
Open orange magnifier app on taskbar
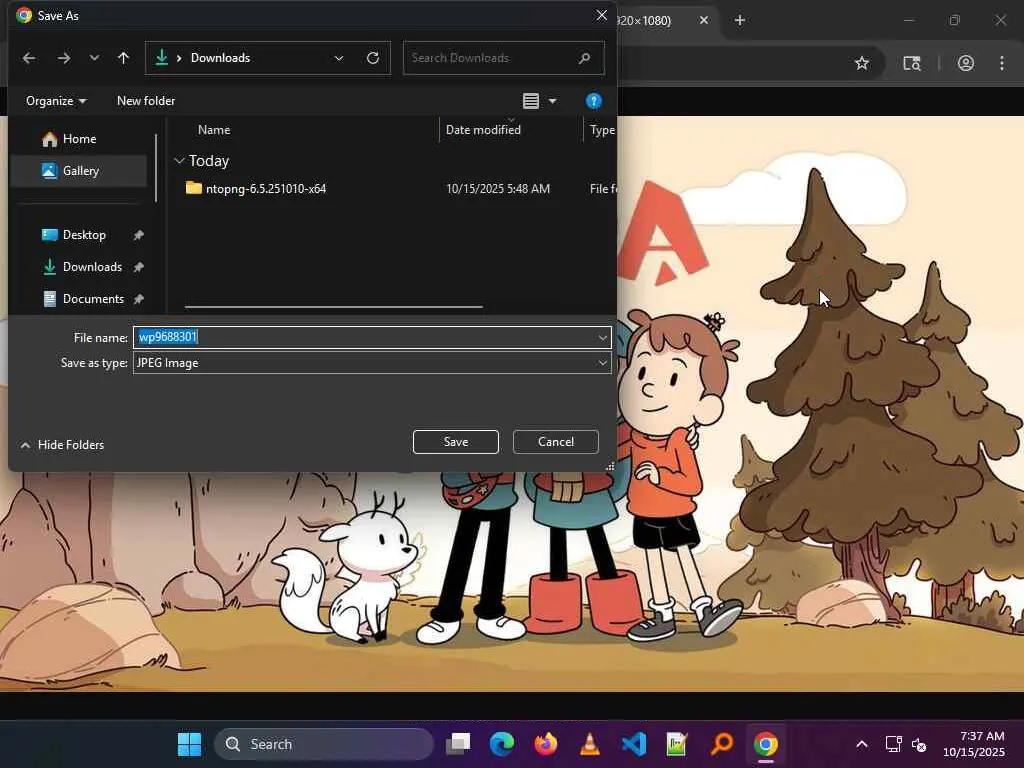pyautogui.click(x=722, y=744)
